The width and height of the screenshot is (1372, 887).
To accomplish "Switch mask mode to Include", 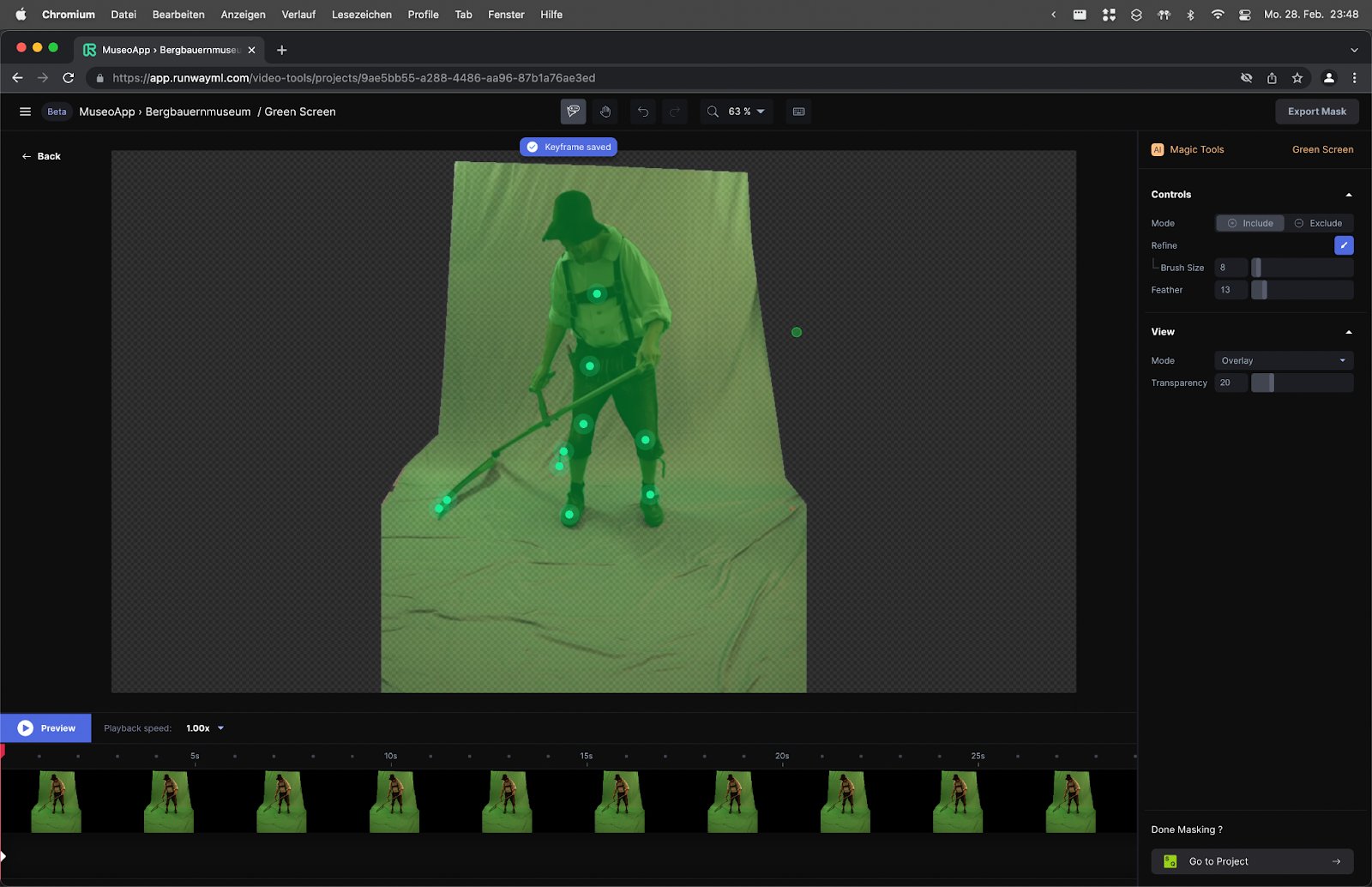I will pos(1250,223).
